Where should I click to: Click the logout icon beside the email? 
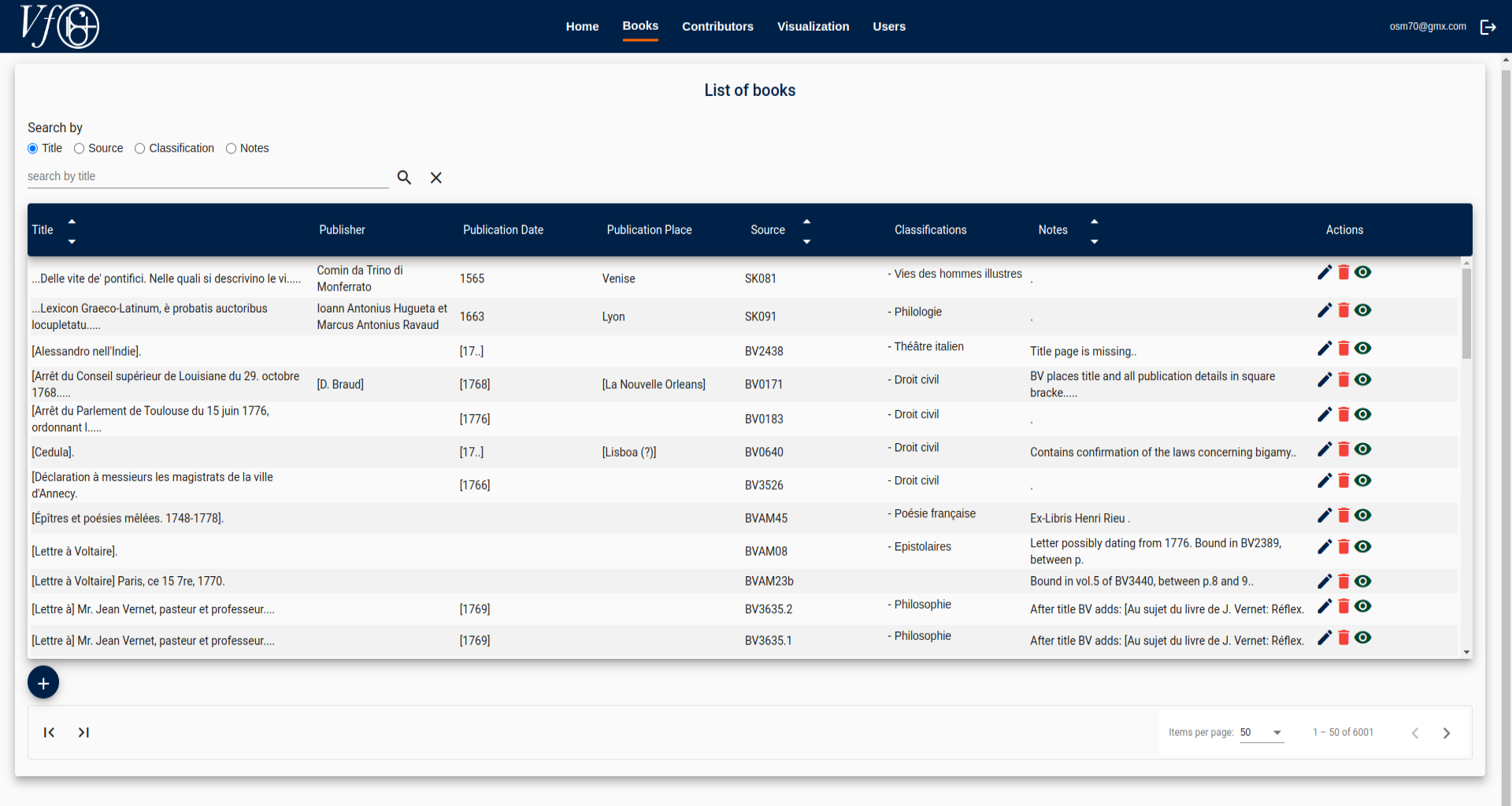pos(1488,27)
